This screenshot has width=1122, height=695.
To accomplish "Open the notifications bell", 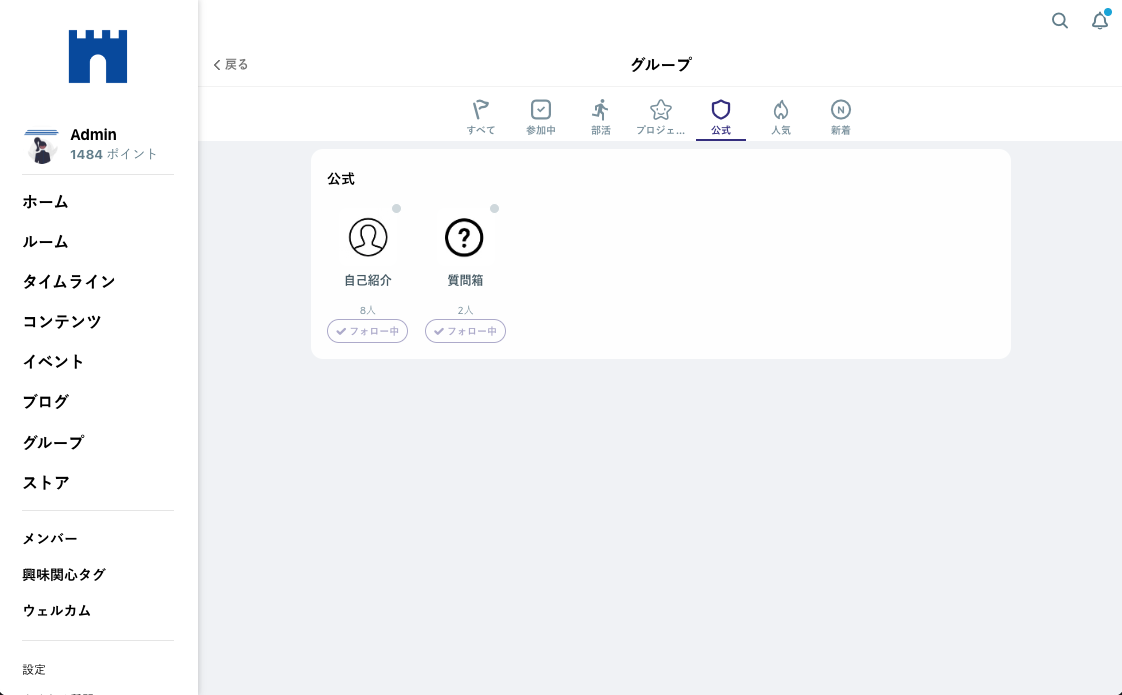I will click(1100, 21).
